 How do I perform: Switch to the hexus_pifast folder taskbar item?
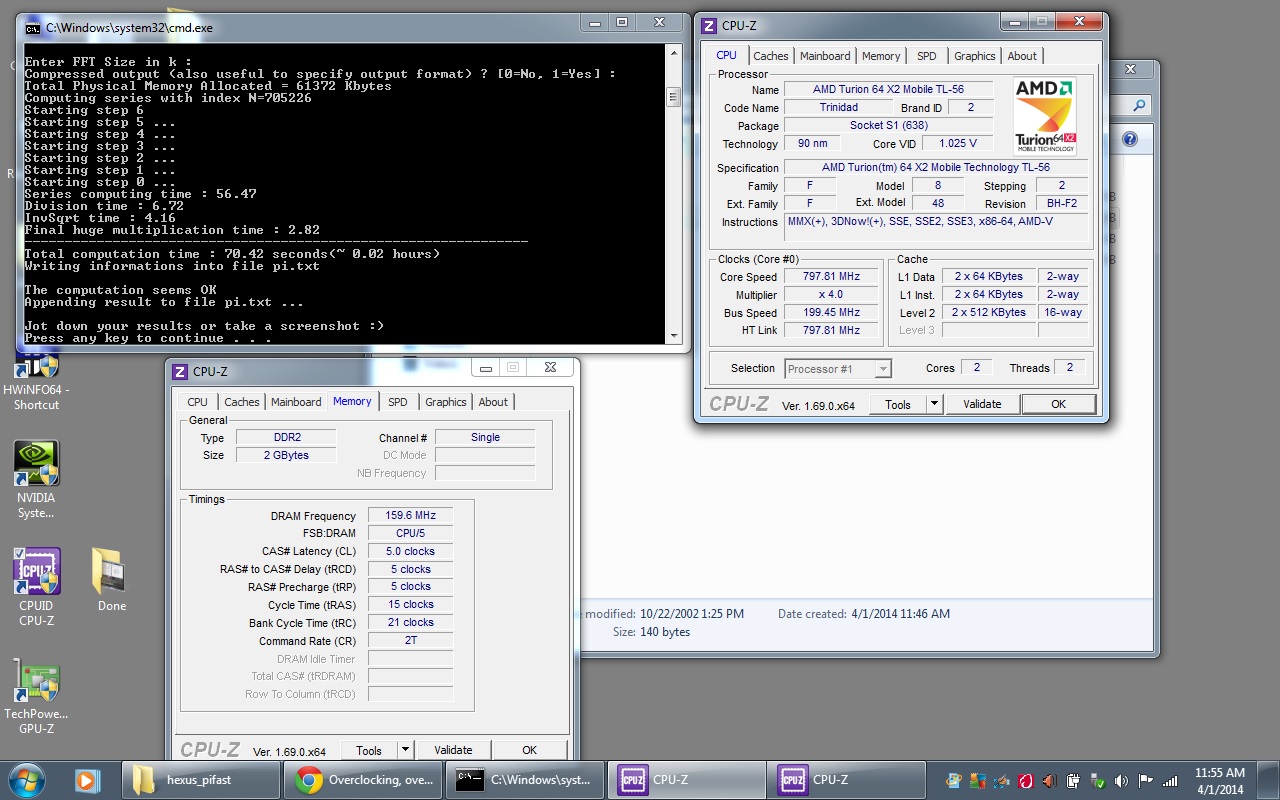(x=200, y=780)
